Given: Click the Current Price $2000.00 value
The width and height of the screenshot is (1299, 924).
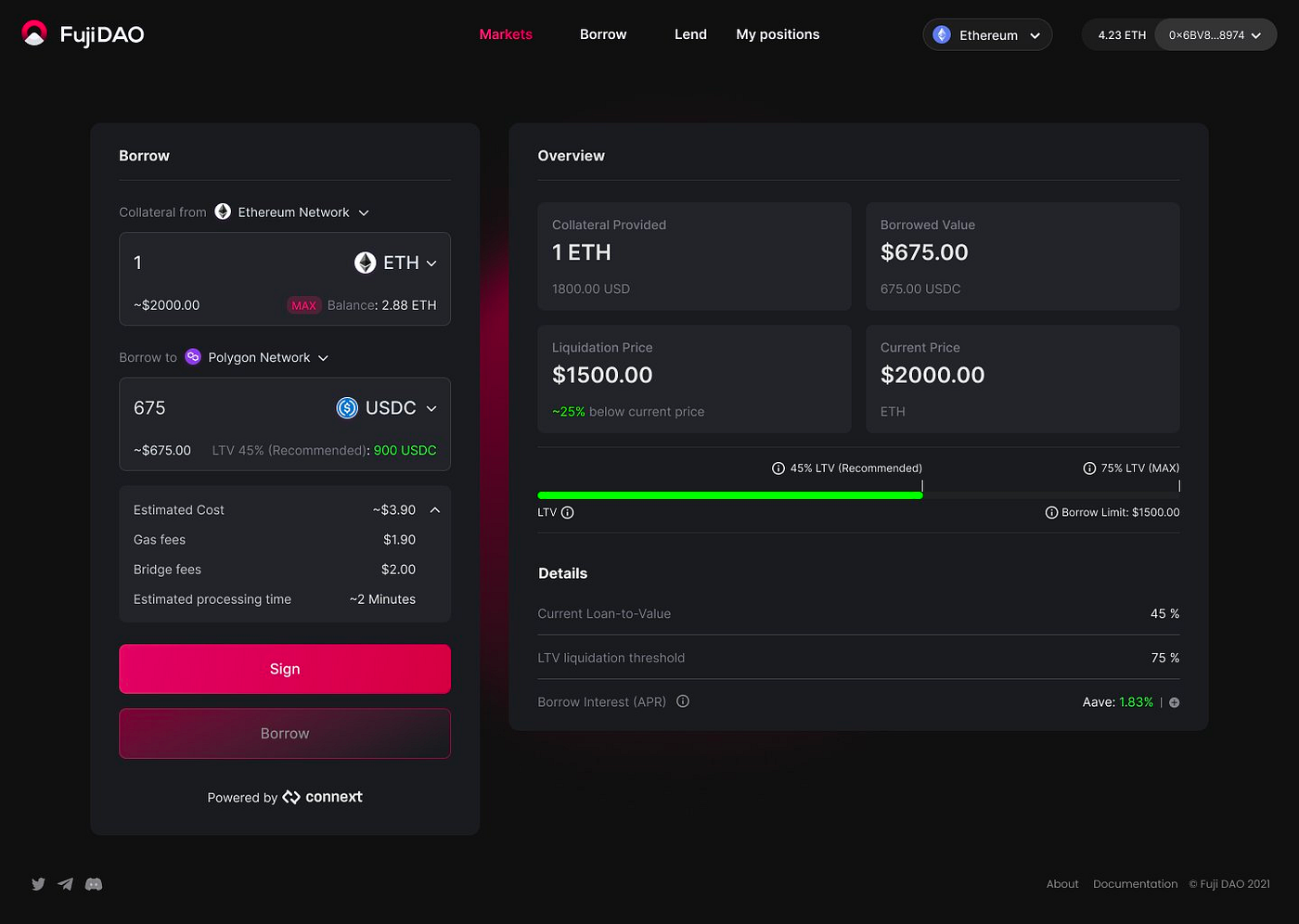Looking at the screenshot, I should [932, 375].
